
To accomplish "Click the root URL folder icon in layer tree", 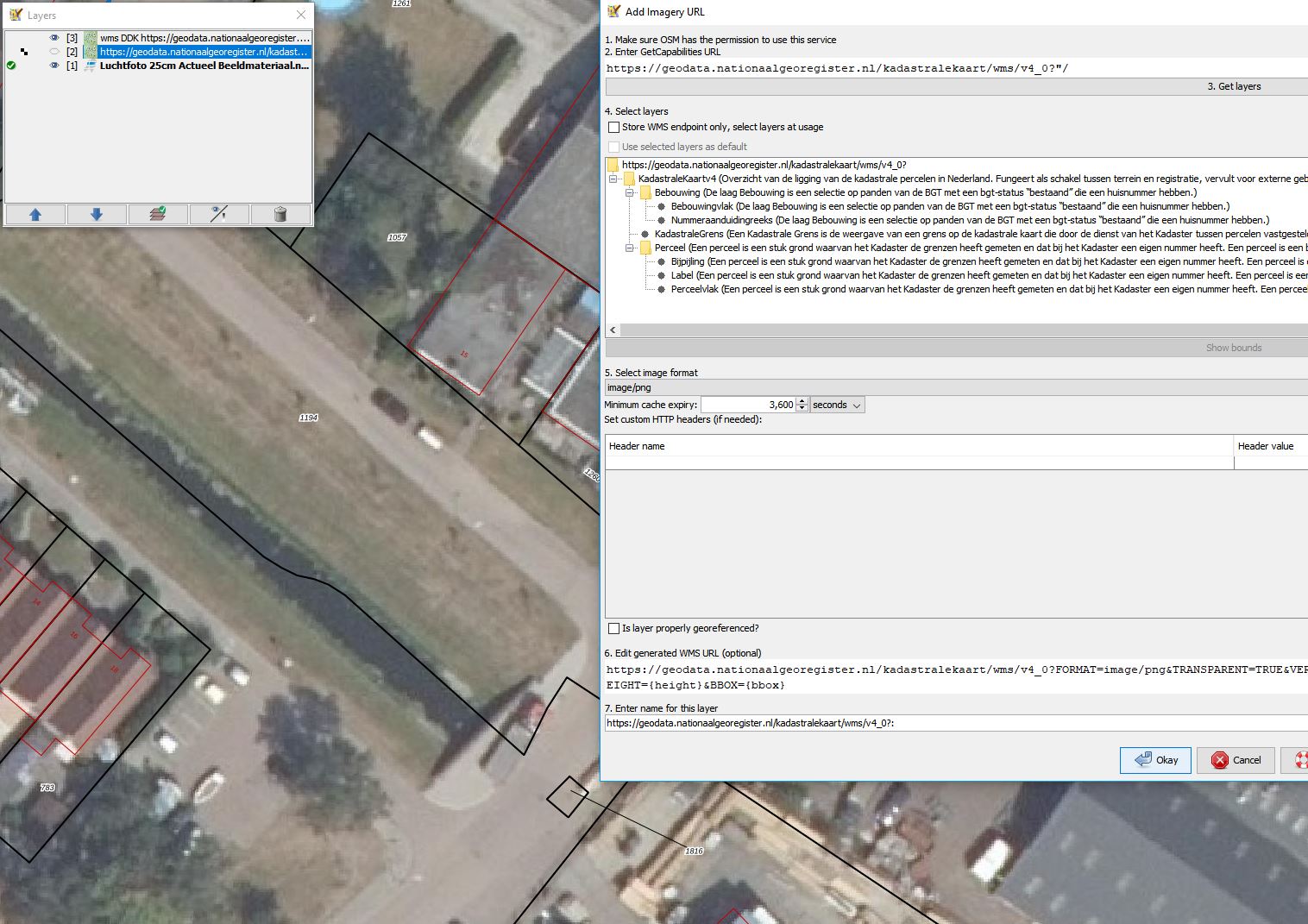I will [x=613, y=165].
